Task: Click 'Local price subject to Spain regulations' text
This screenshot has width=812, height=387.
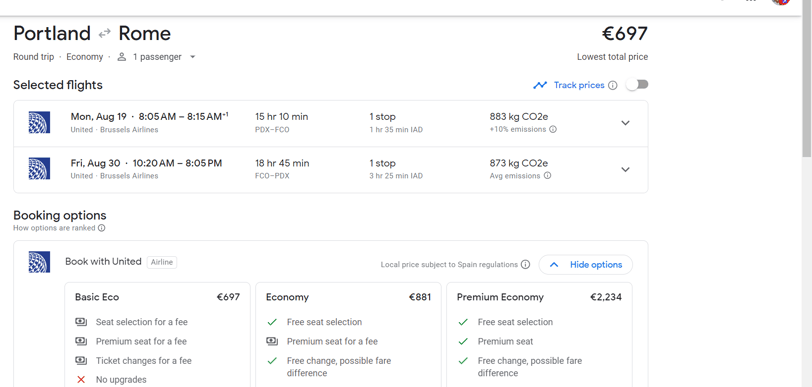Action: pyautogui.click(x=449, y=265)
